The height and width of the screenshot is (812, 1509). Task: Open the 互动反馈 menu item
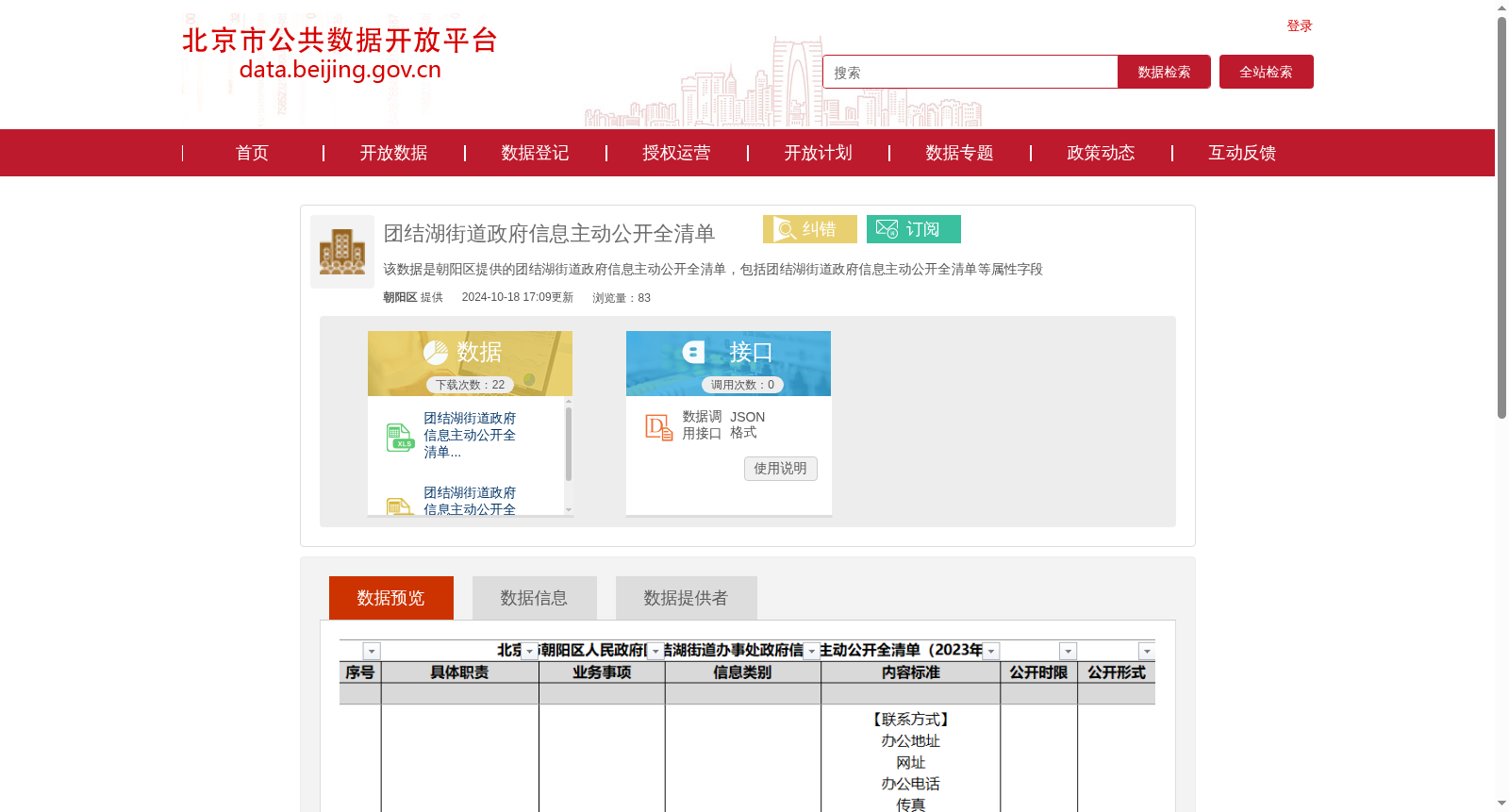1242,153
